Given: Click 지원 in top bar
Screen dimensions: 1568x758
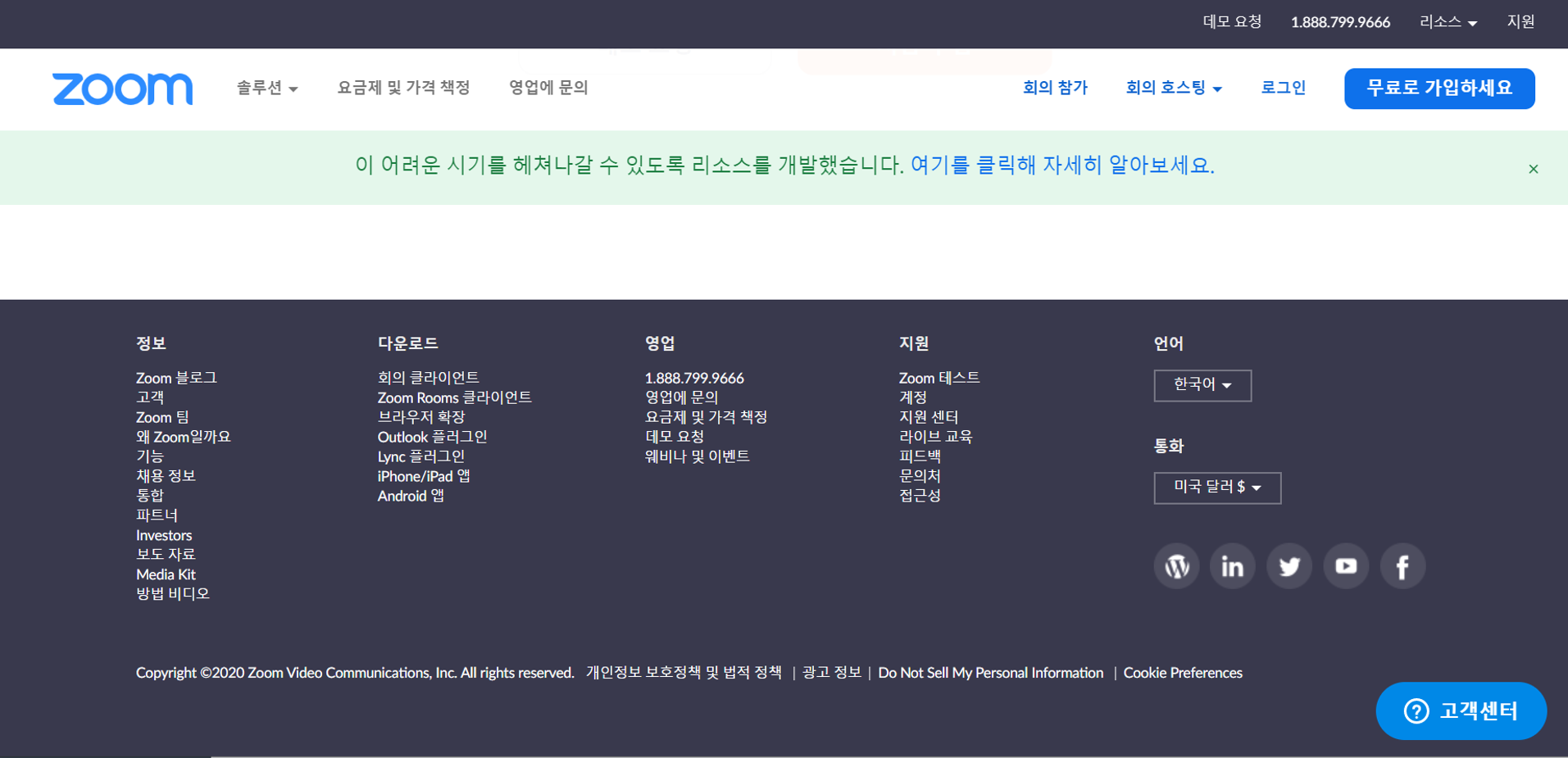Looking at the screenshot, I should 1520,22.
